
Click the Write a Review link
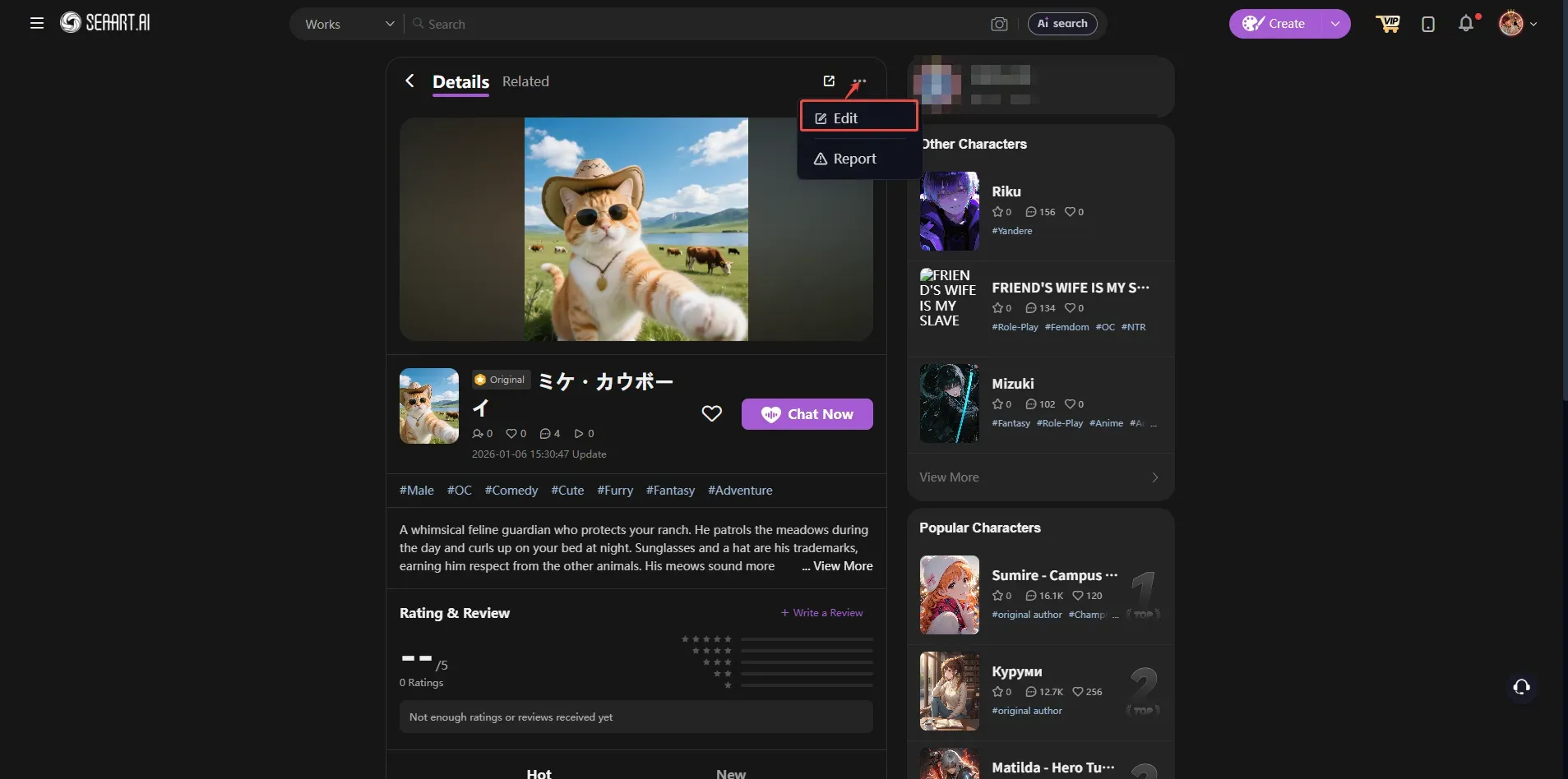click(821, 613)
